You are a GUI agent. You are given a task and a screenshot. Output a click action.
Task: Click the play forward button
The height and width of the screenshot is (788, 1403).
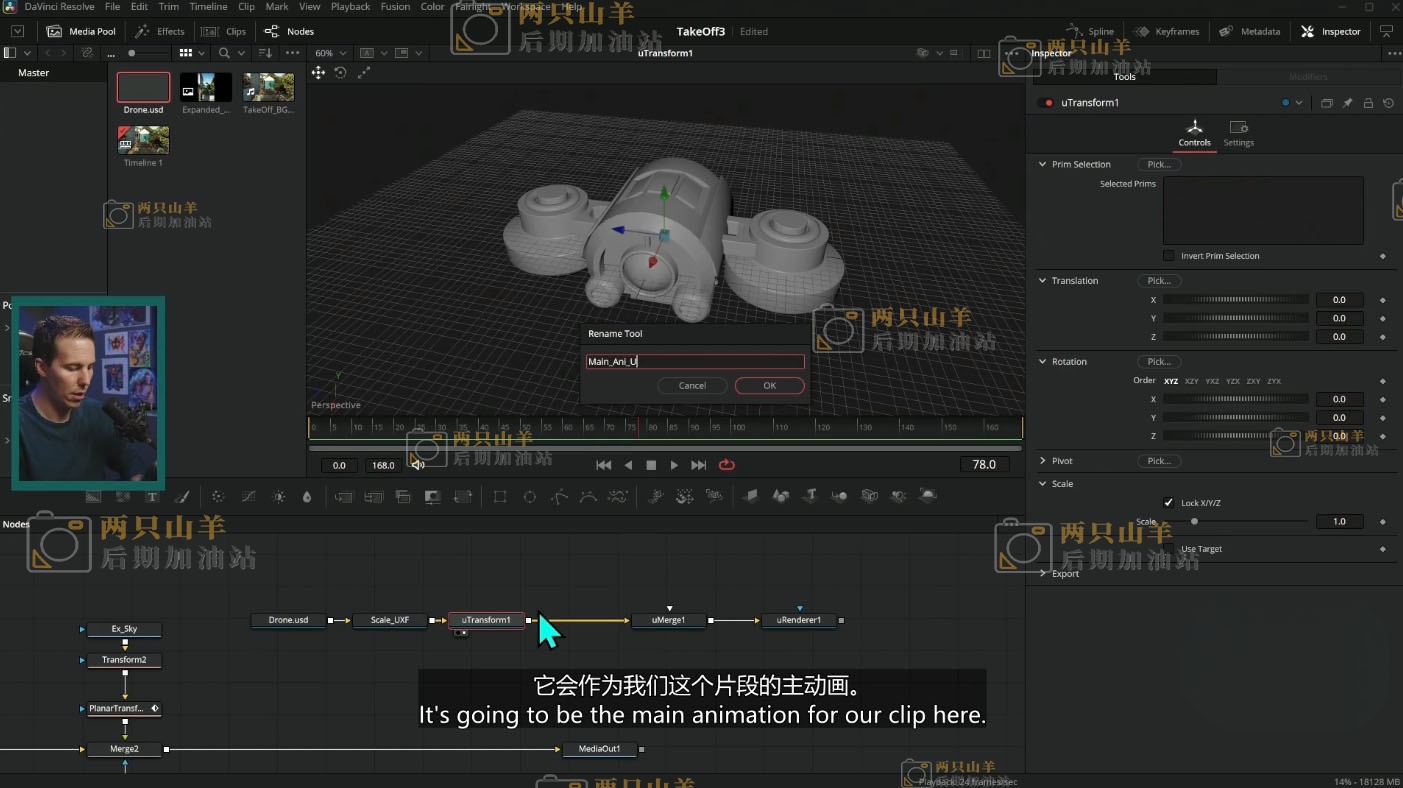[674, 465]
